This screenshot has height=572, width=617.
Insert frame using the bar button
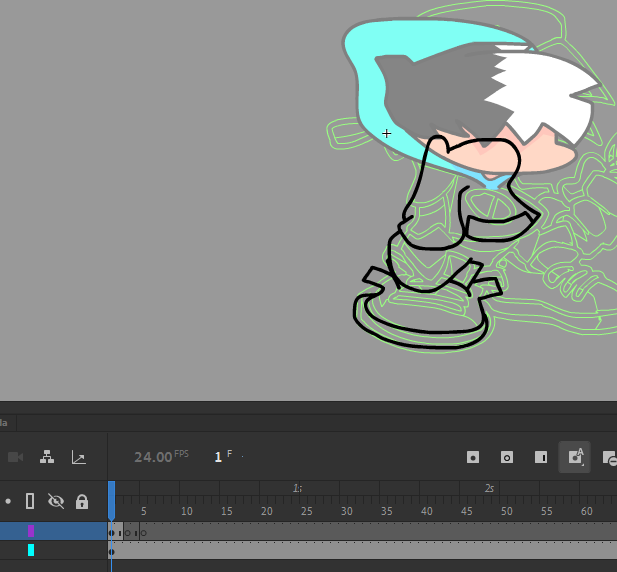541,458
